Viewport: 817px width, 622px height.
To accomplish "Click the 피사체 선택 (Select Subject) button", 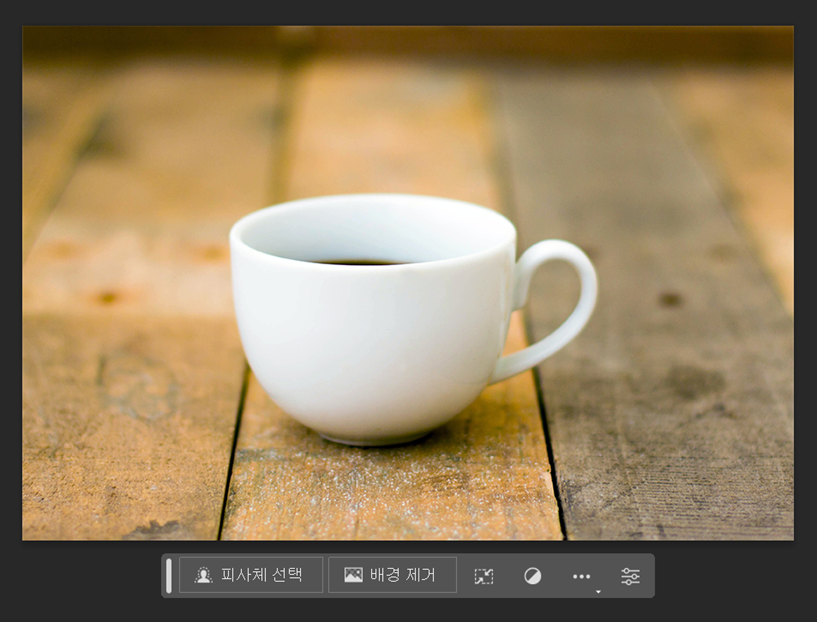I will click(251, 575).
